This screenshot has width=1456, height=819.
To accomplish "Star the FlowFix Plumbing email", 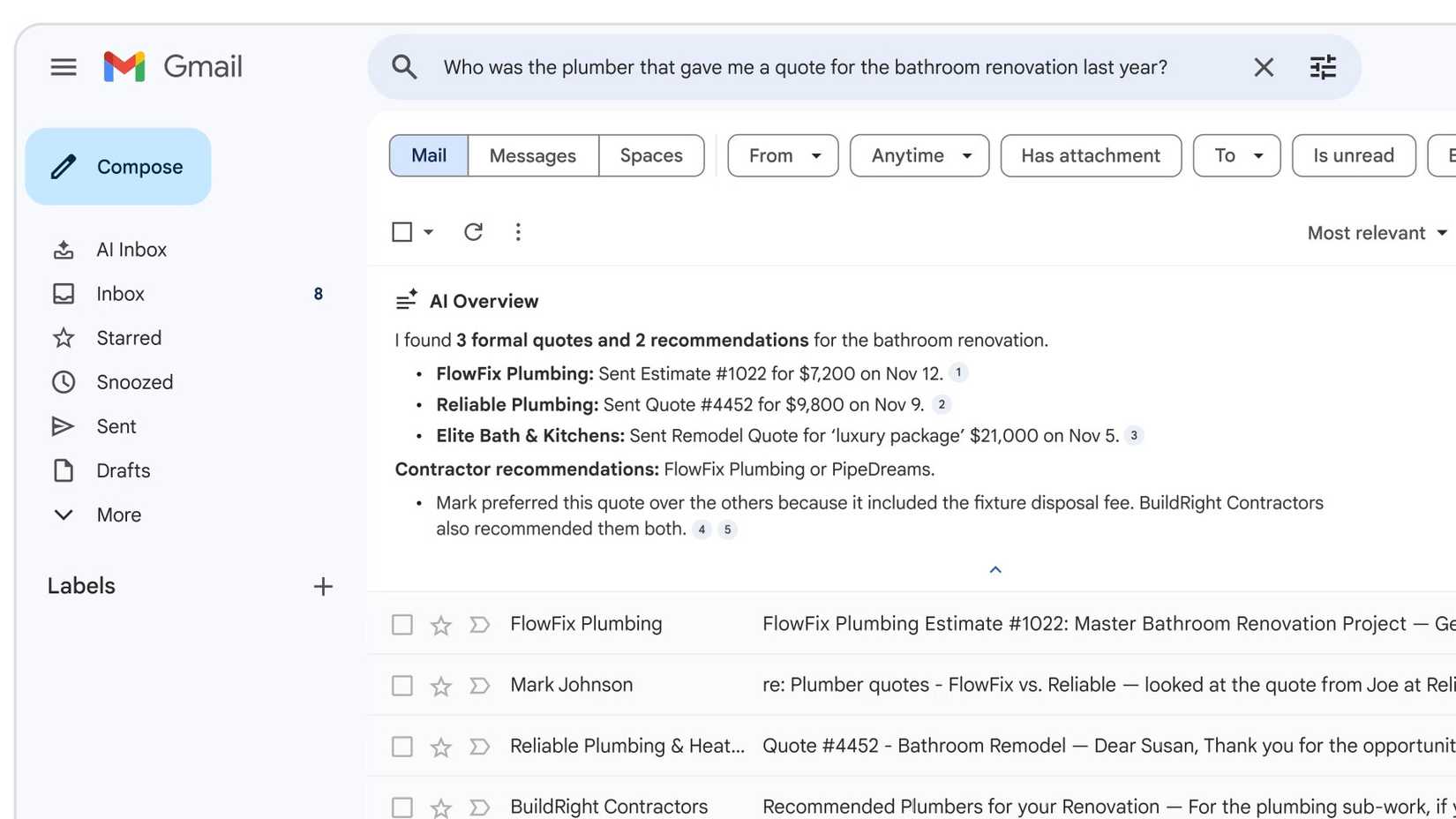I will 440,624.
